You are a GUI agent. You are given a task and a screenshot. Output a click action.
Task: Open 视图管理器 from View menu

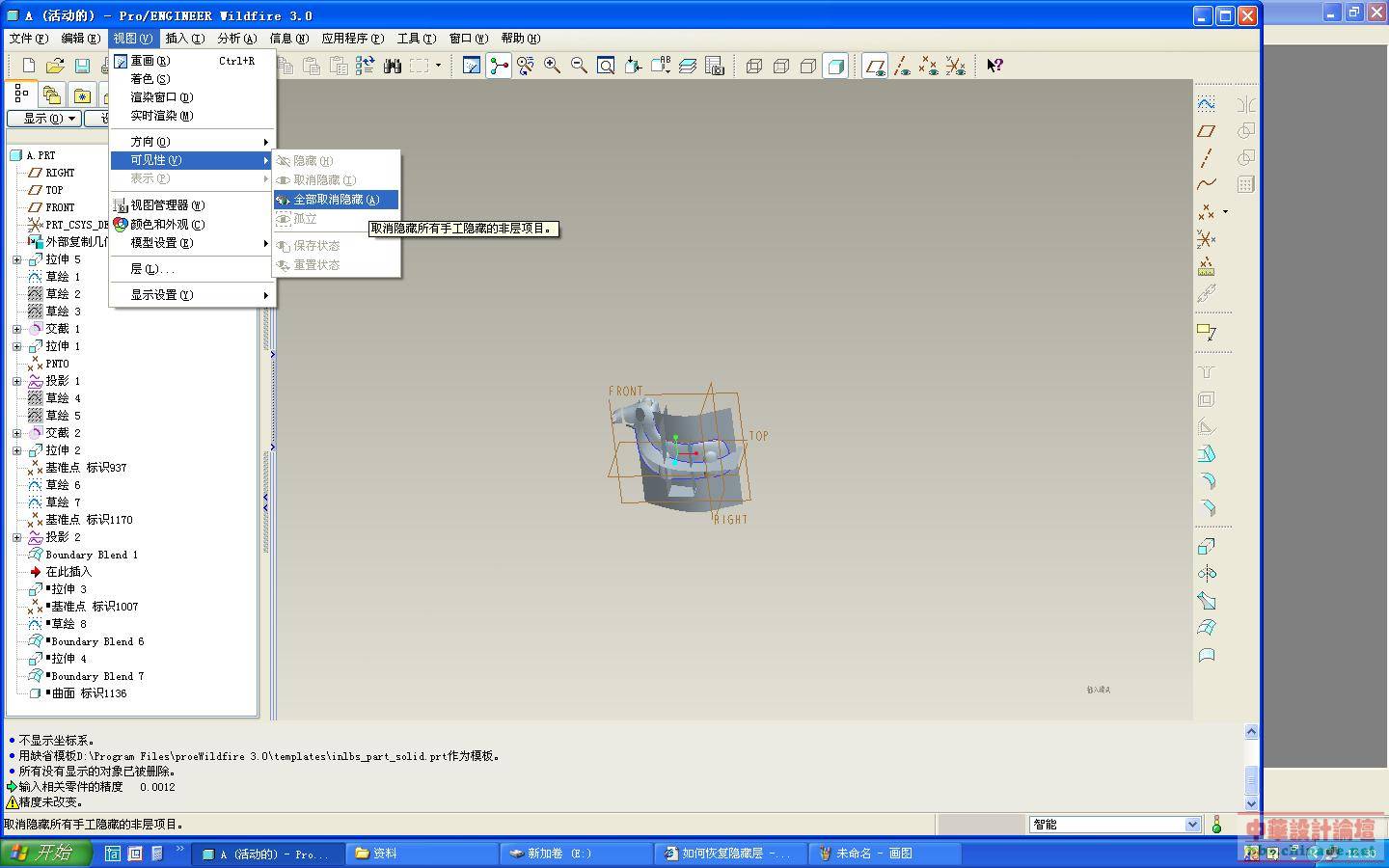[x=193, y=205]
